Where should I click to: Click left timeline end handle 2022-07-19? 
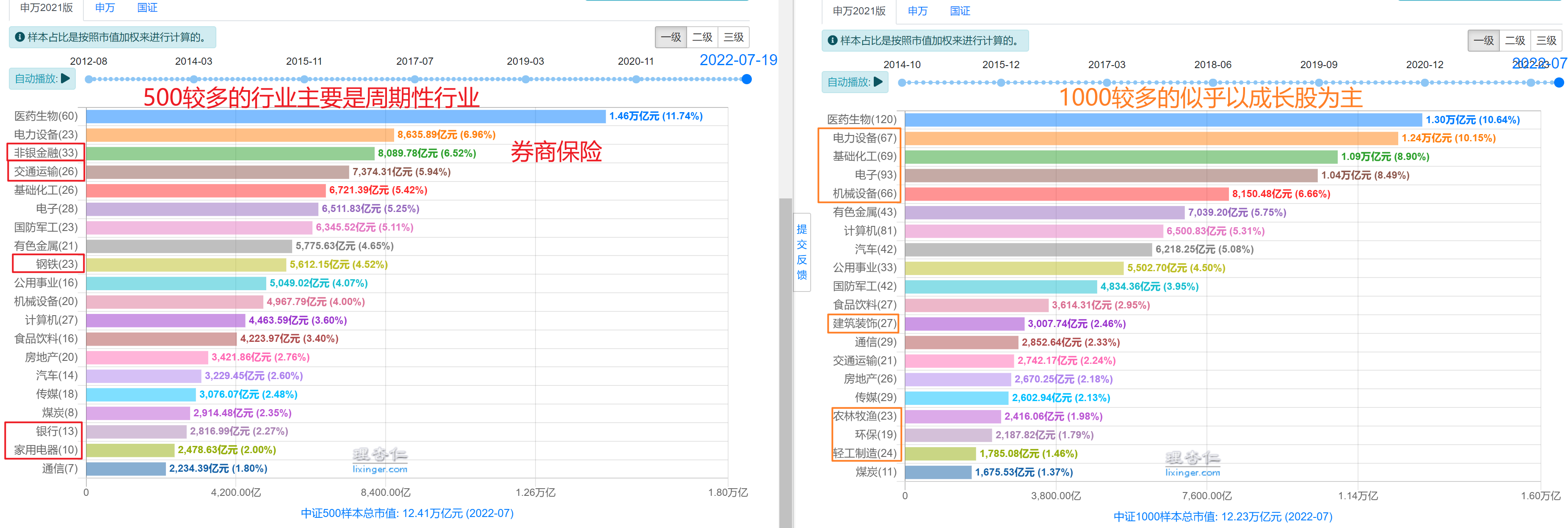click(x=747, y=79)
